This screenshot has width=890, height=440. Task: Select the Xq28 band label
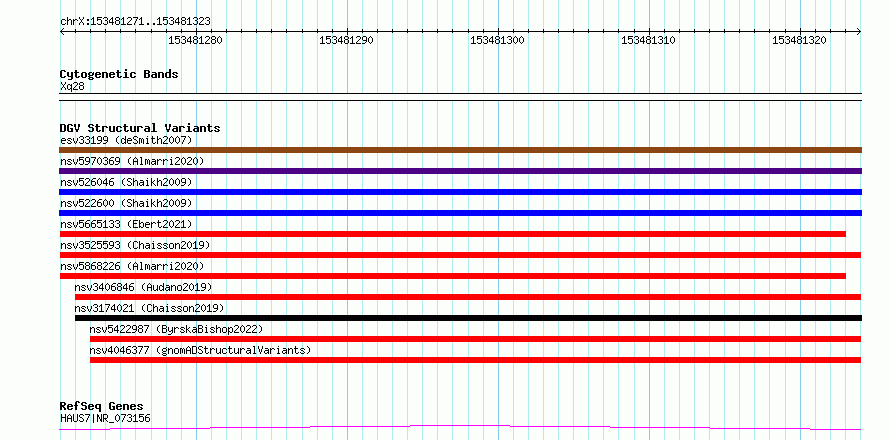click(72, 86)
